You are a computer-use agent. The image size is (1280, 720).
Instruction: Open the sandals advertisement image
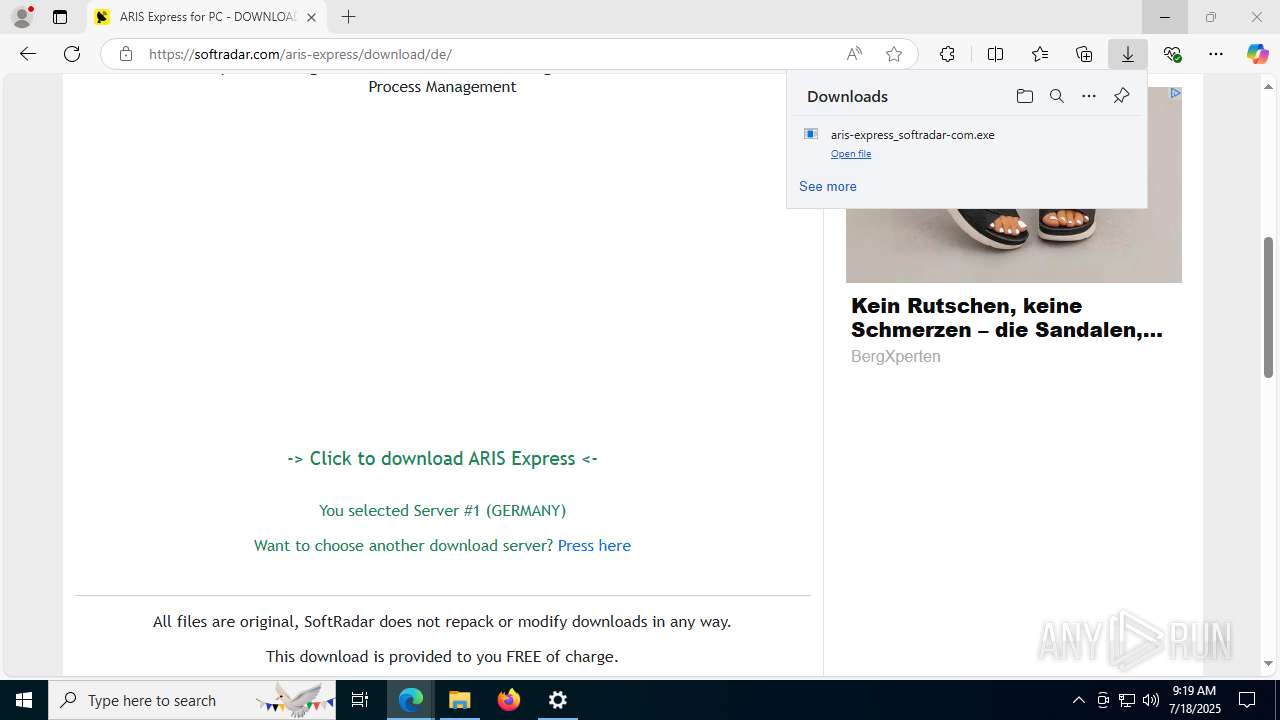(x=1014, y=245)
